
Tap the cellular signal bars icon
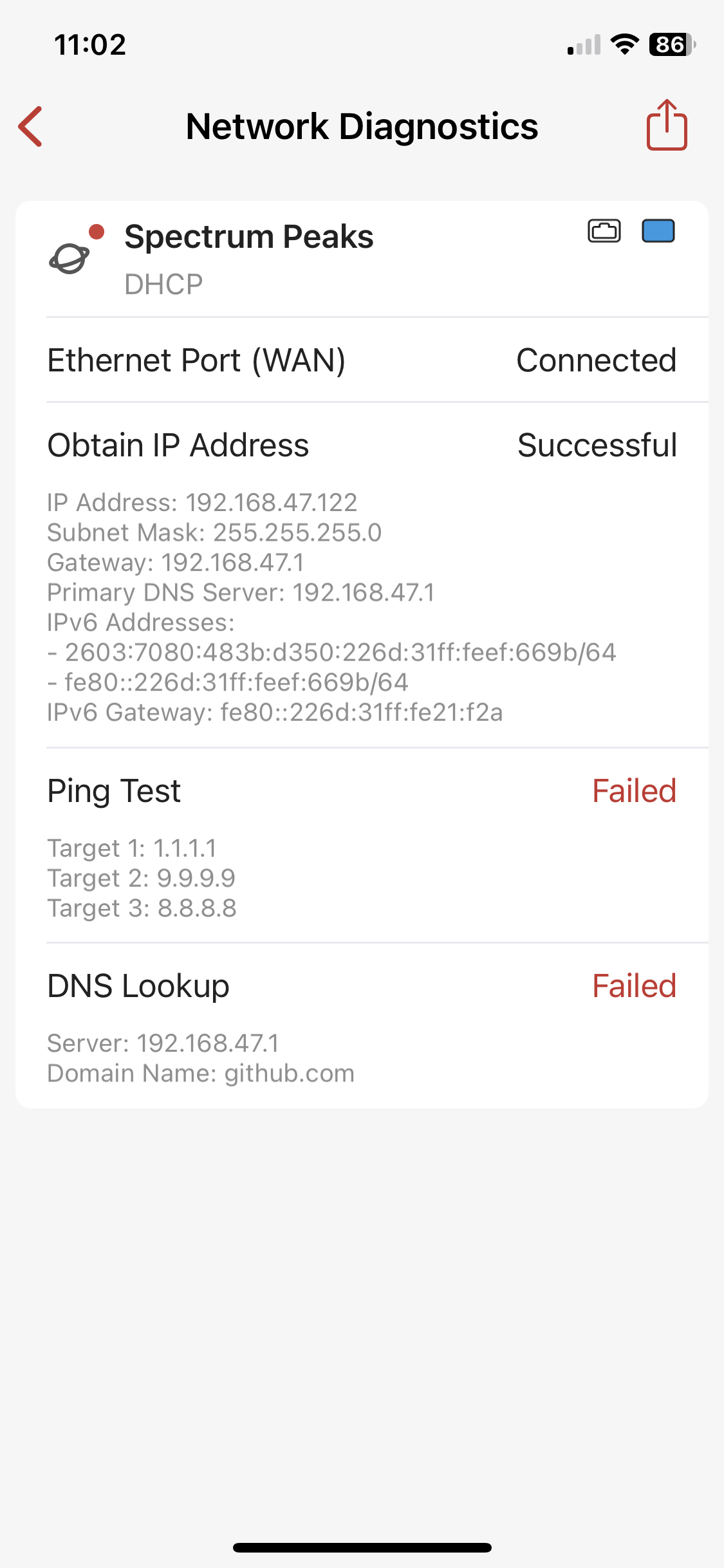click(x=584, y=45)
